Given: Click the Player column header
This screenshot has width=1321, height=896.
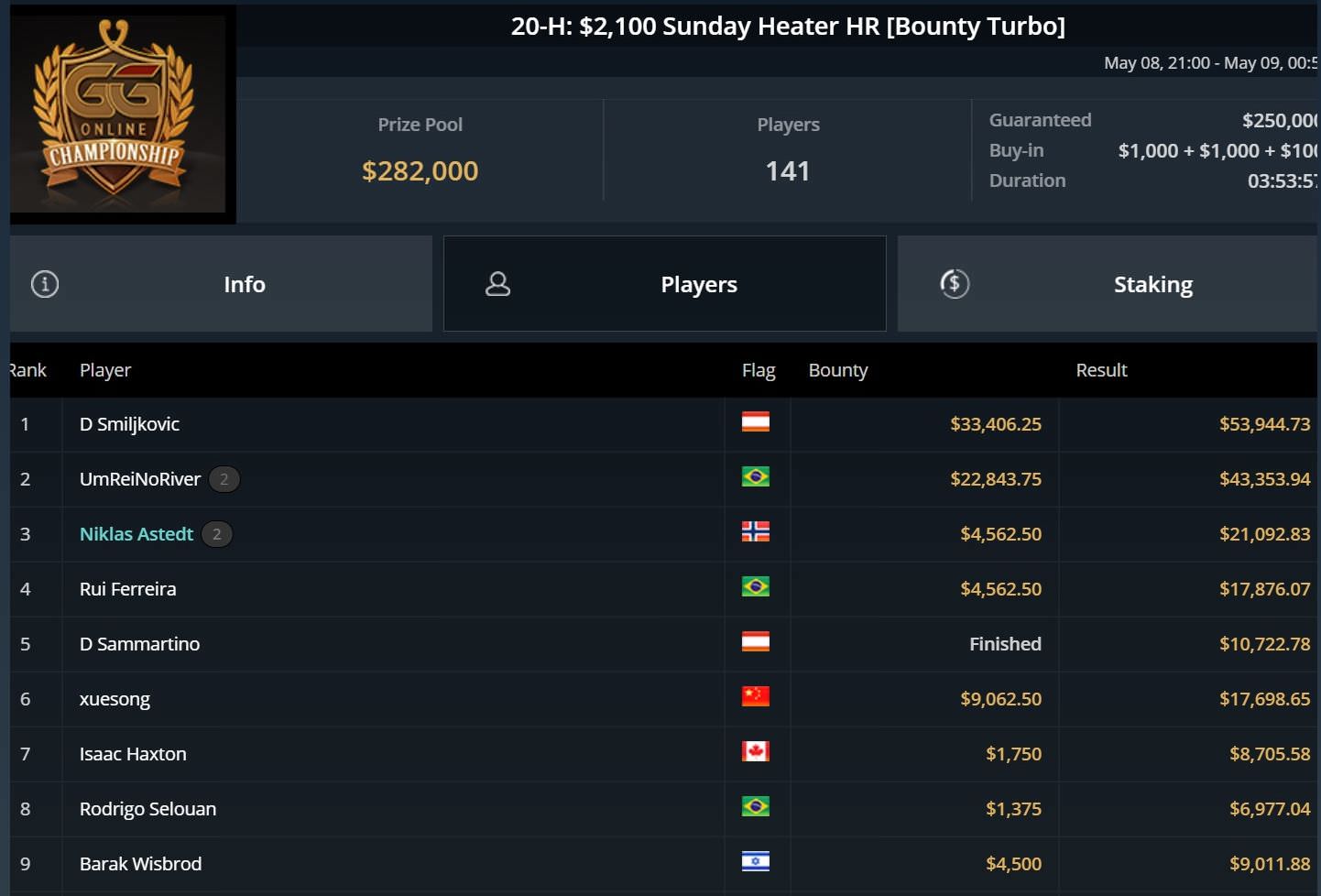Looking at the screenshot, I should [x=105, y=370].
